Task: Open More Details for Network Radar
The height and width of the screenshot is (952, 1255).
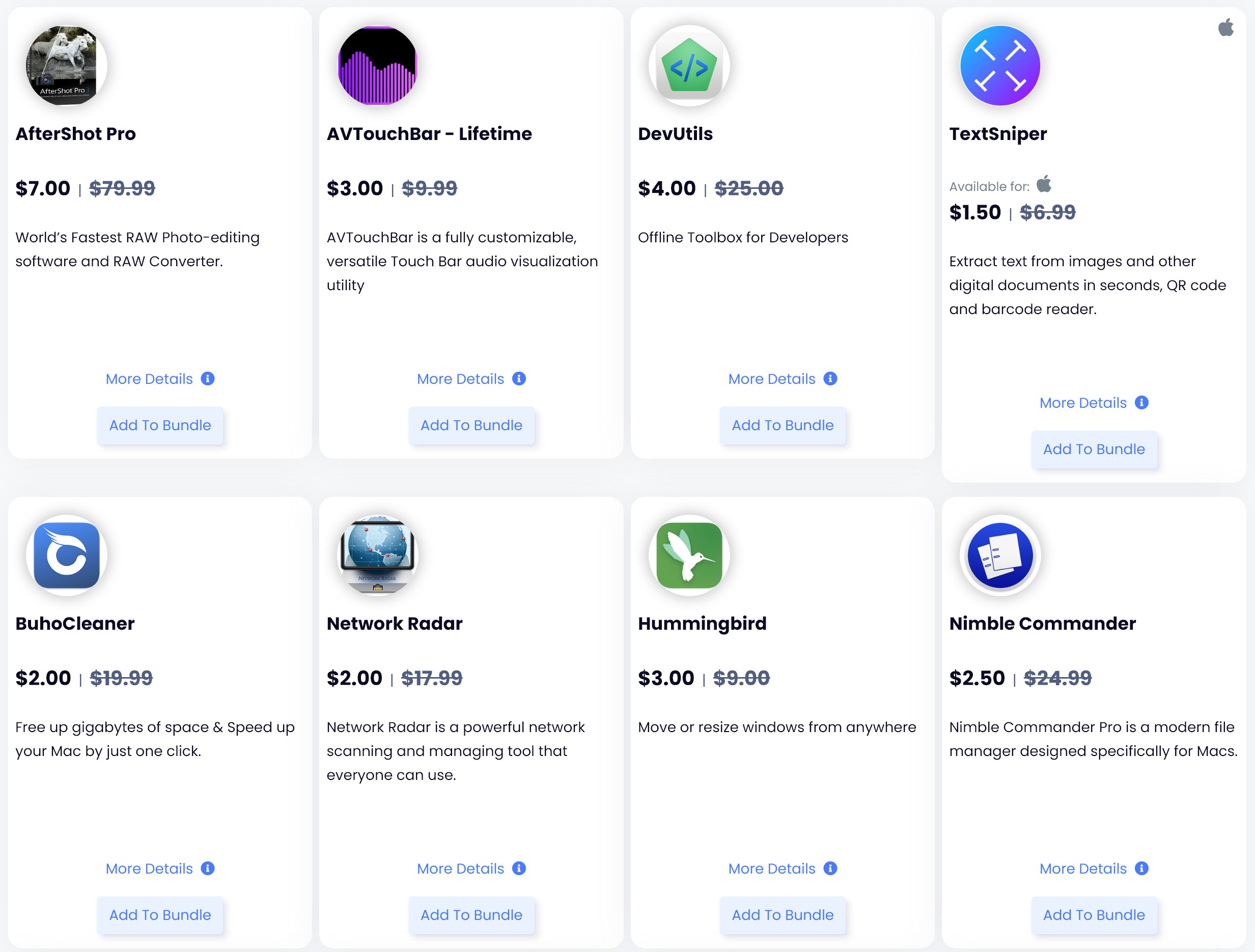Action: coord(460,868)
